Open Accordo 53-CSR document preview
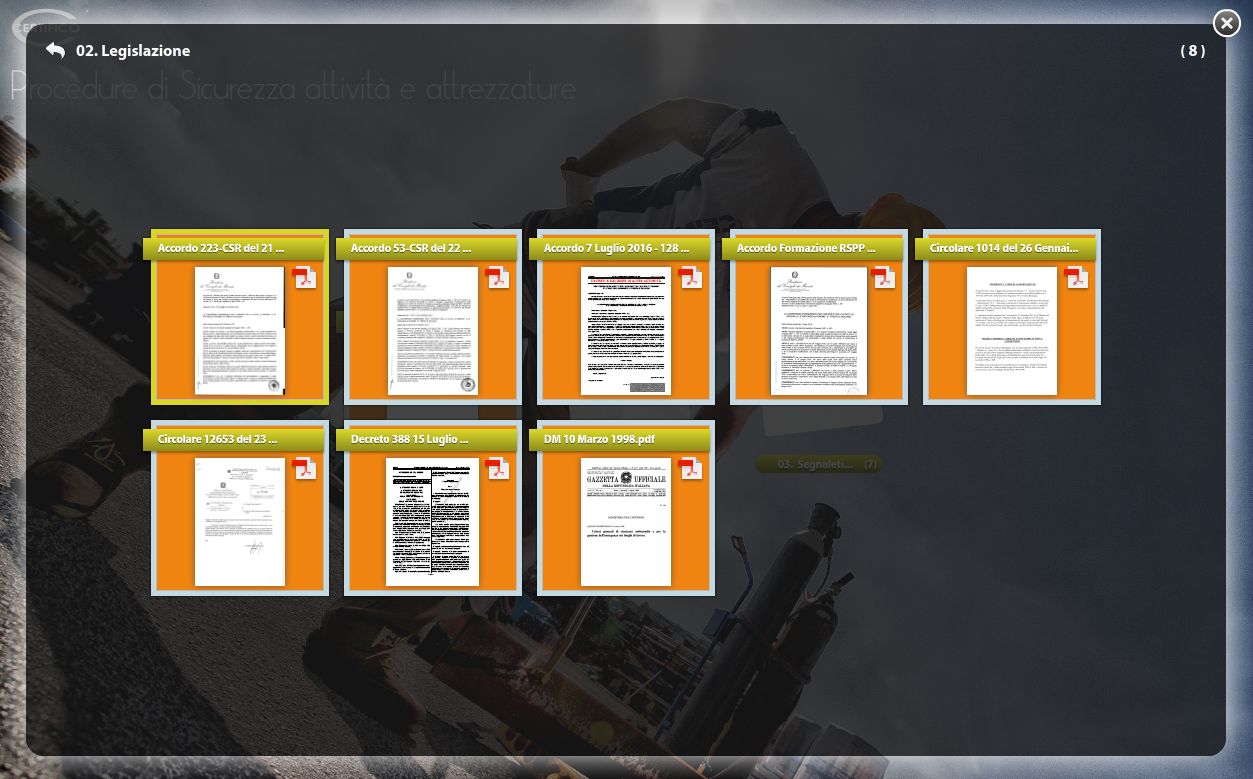Image resolution: width=1253 pixels, height=779 pixels. (x=433, y=330)
